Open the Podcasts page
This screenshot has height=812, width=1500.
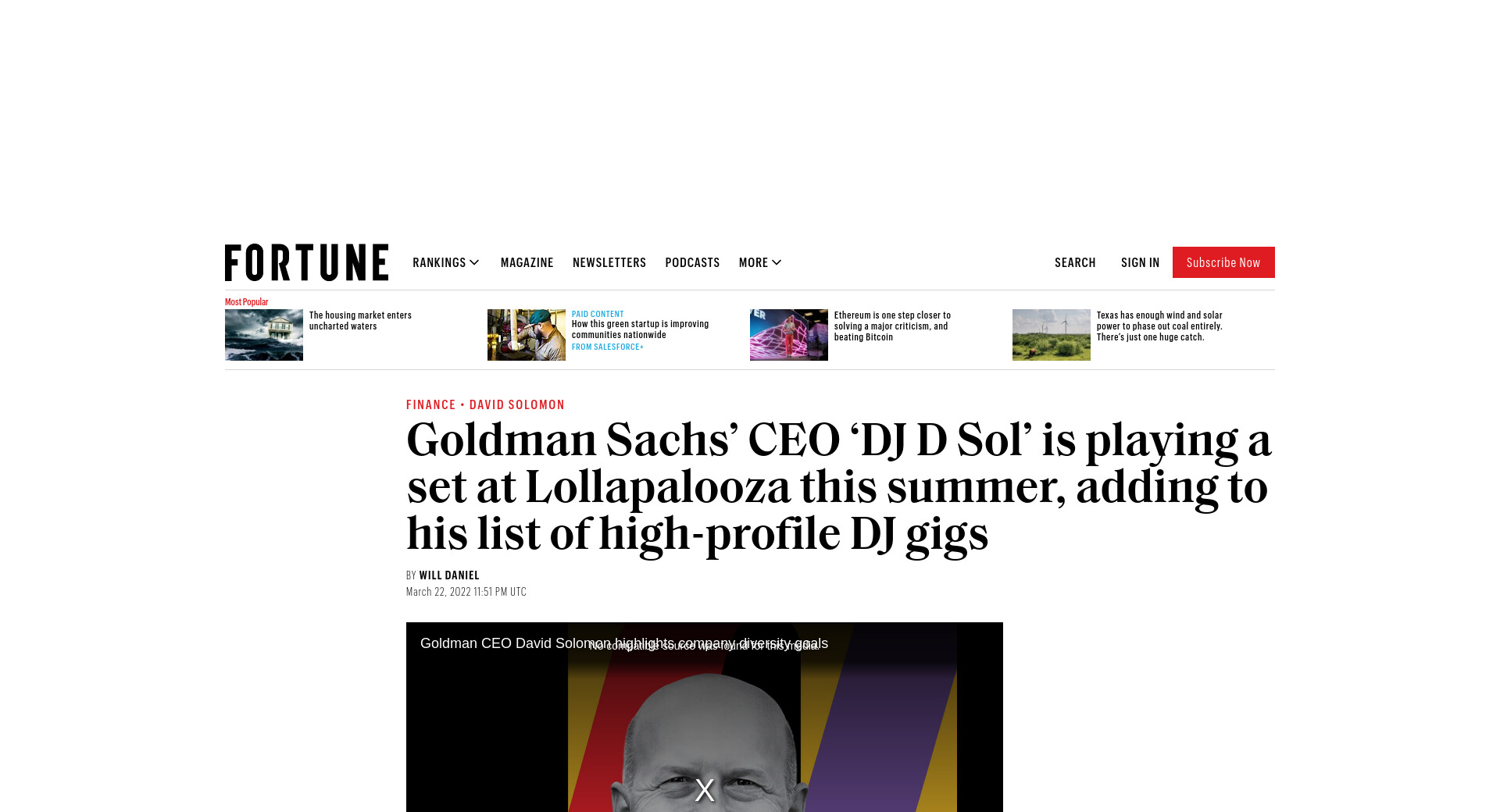point(692,262)
